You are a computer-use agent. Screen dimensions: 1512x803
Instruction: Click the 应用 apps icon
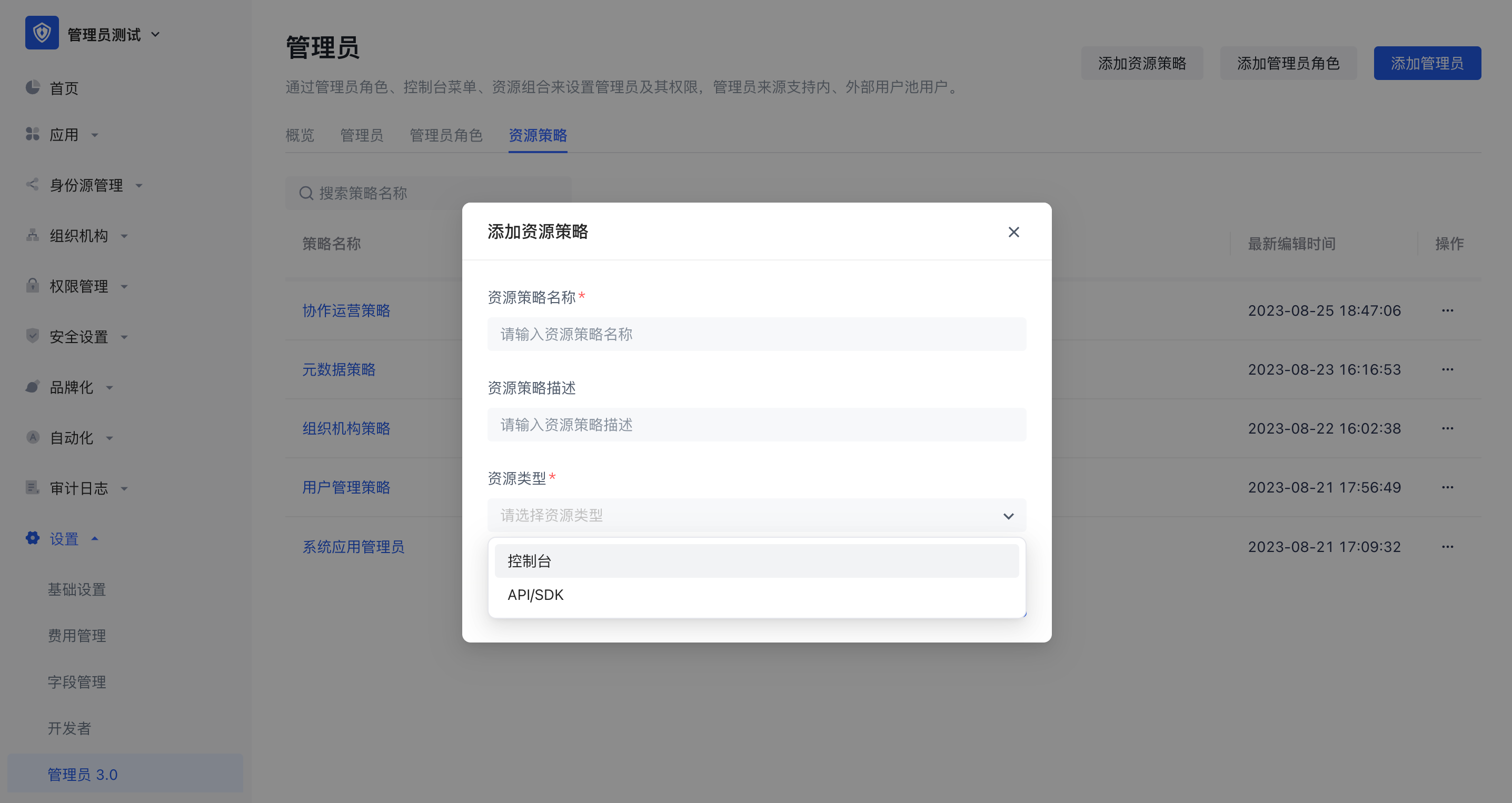point(33,134)
